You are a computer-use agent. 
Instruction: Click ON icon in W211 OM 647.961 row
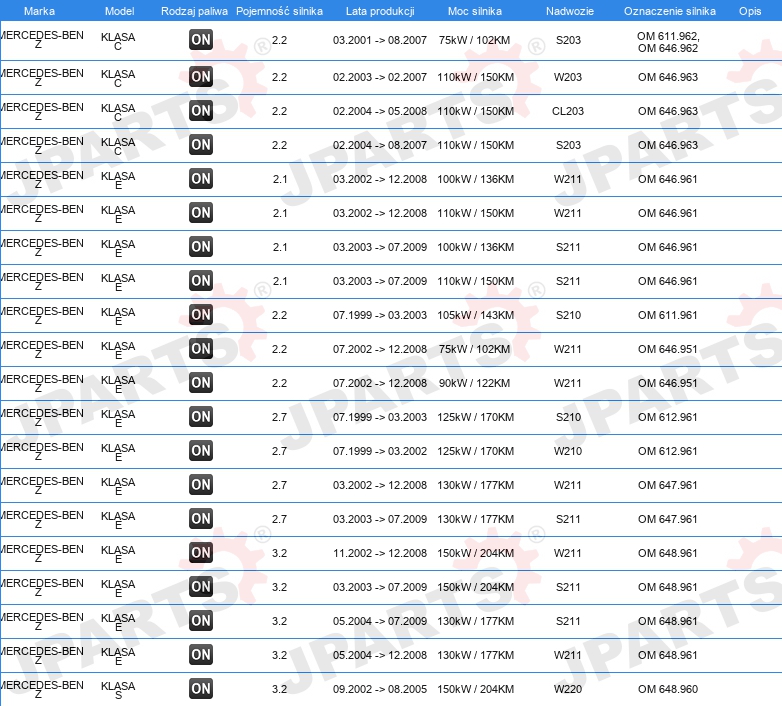[x=201, y=485]
